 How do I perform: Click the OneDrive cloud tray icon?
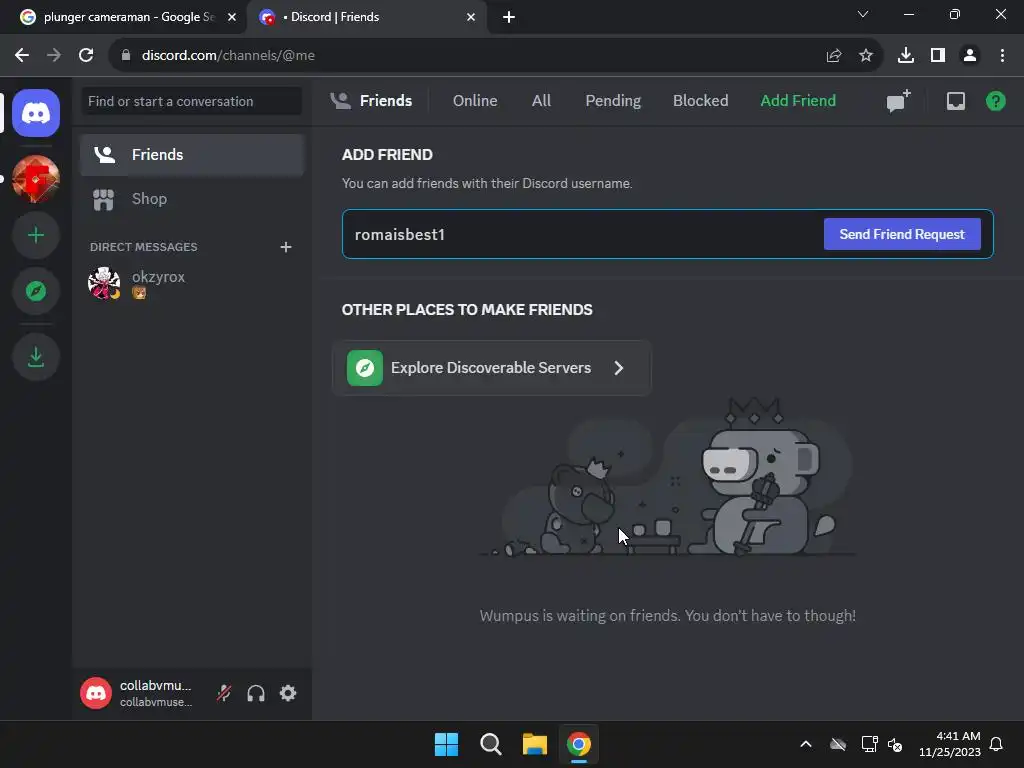click(x=838, y=744)
